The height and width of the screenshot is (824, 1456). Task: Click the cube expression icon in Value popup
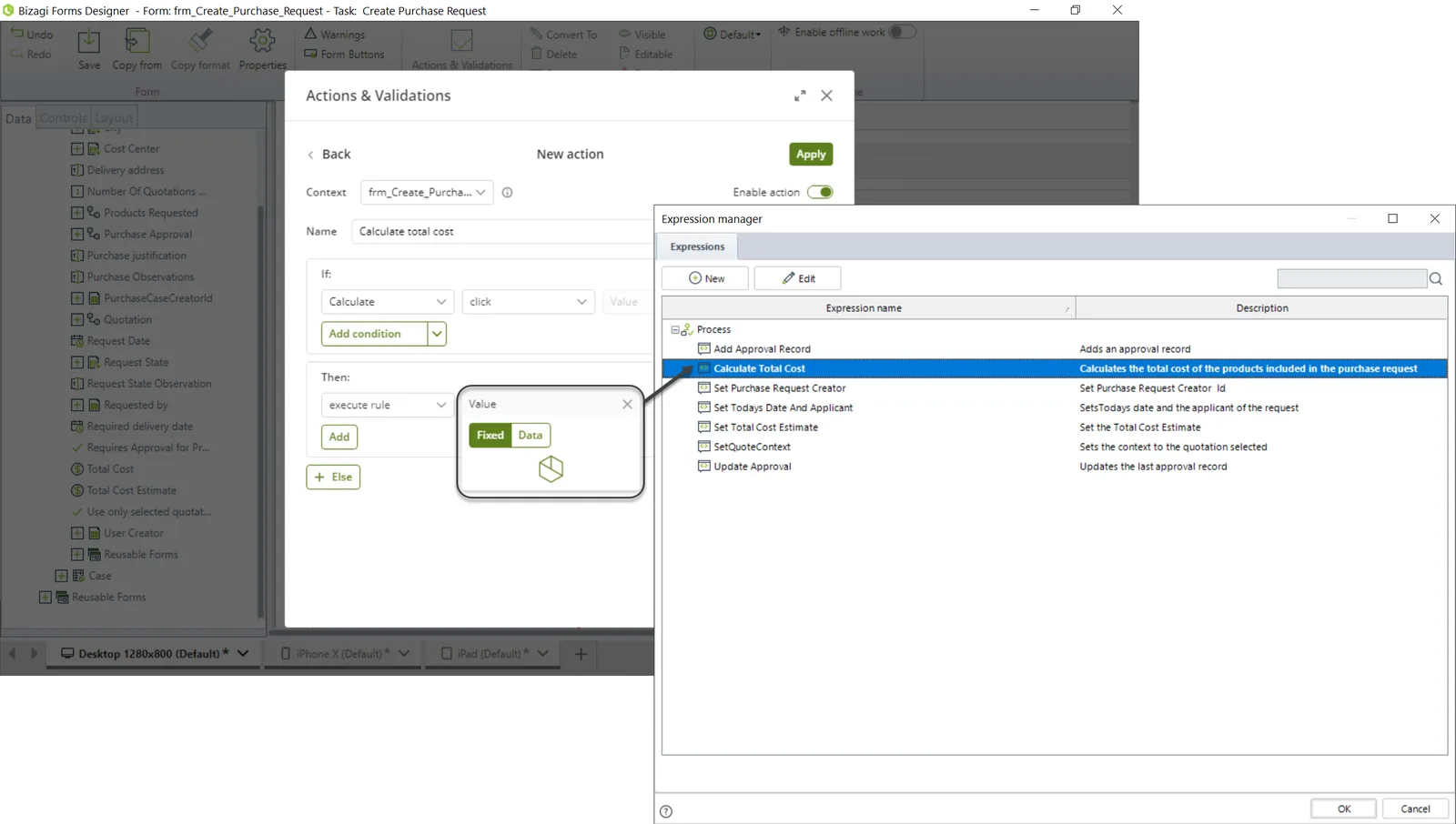point(551,468)
